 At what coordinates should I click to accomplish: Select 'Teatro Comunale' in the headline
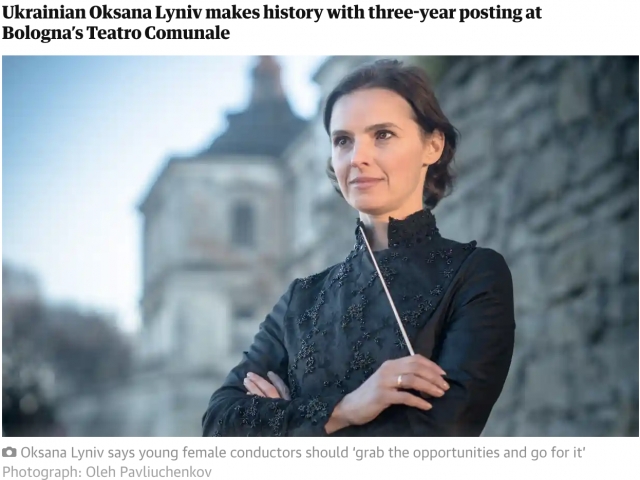coord(158,33)
